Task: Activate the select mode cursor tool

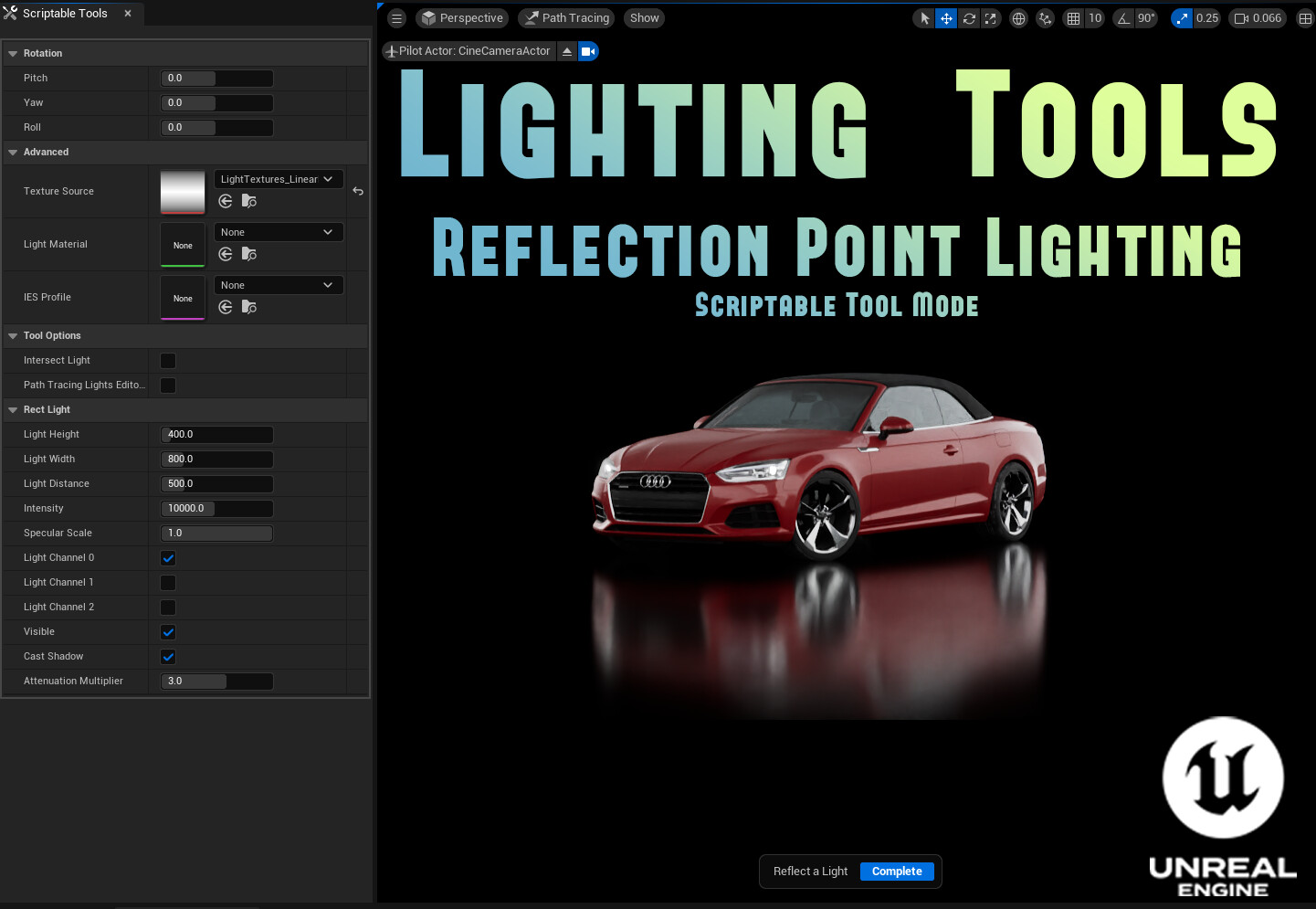Action: [x=924, y=18]
